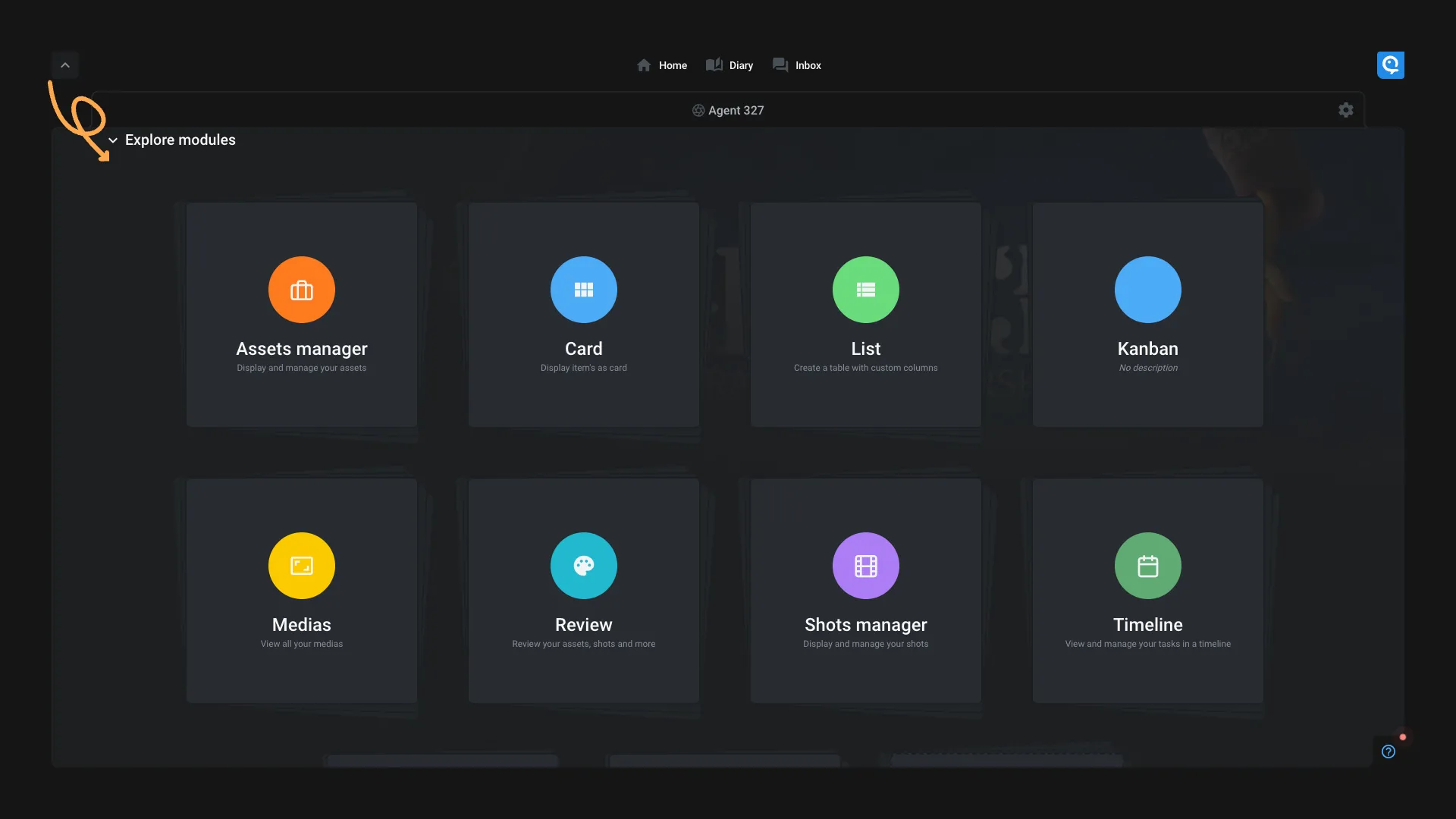This screenshot has width=1456, height=819.
Task: Open the Assets manager module
Action: point(301,314)
